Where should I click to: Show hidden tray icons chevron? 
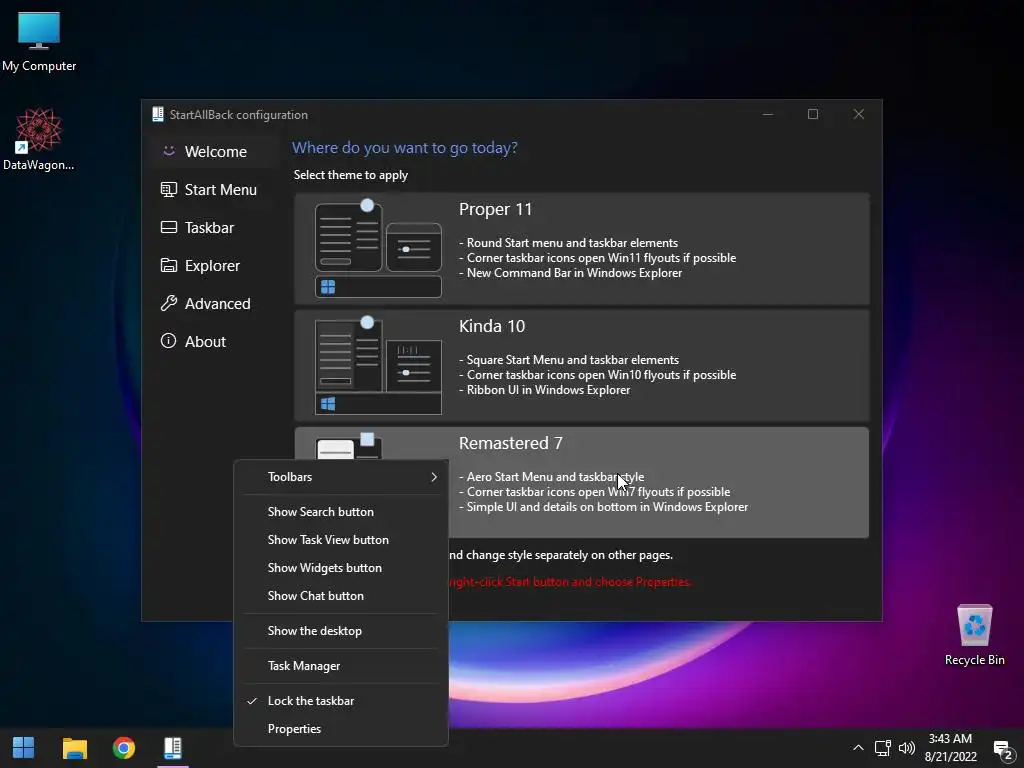tap(858, 748)
